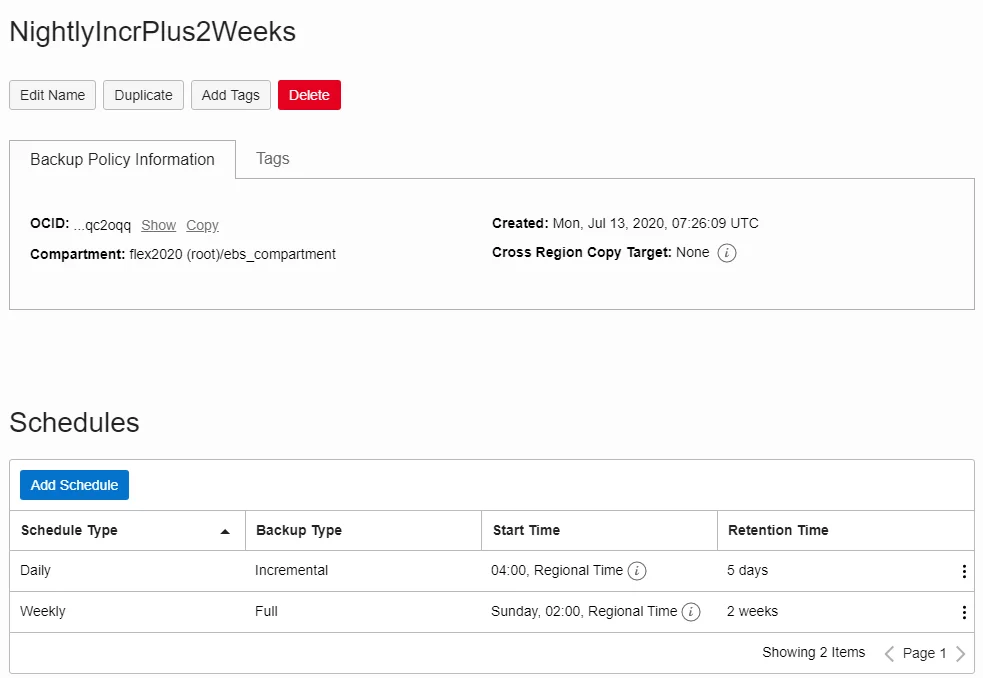Viewport: 983px width, 678px height.
Task: Click the Add Tags button
Action: point(231,95)
